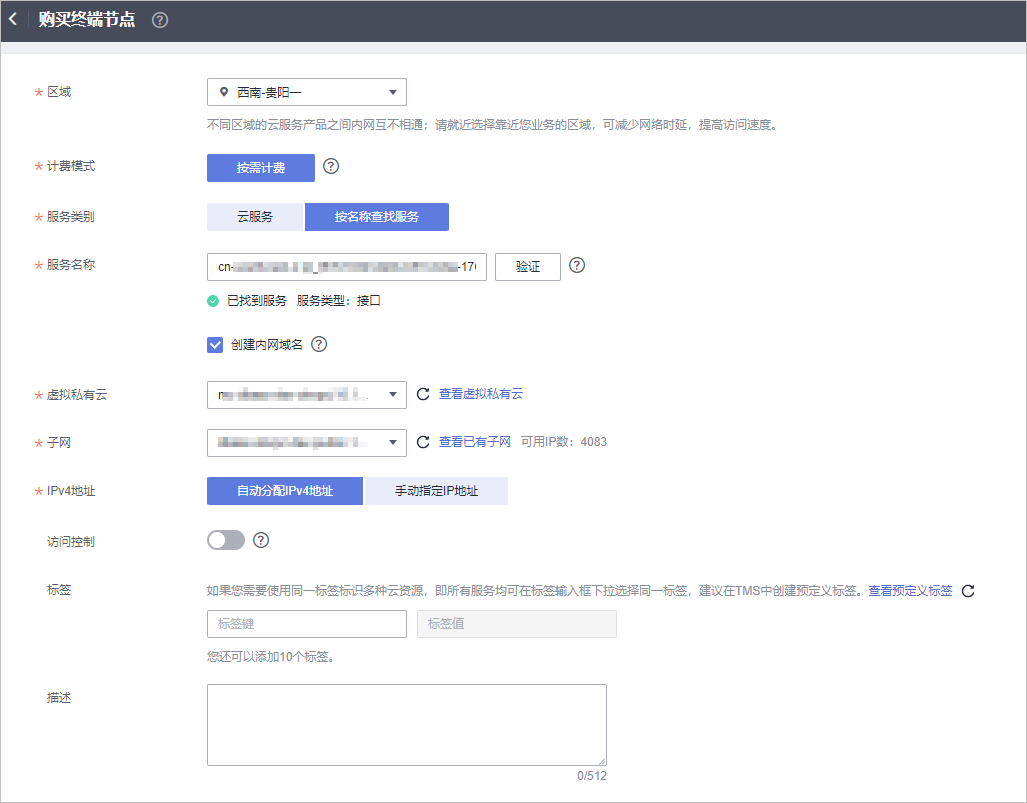
Task: Expand the 子网 dropdown
Action: pos(307,443)
